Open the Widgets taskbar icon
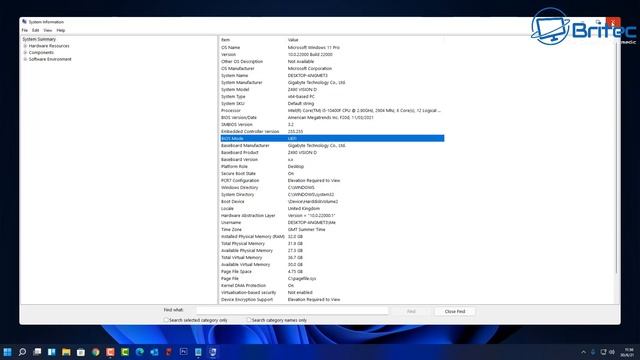Image resolution: width=640 pixels, height=360 pixels. (x=51, y=352)
